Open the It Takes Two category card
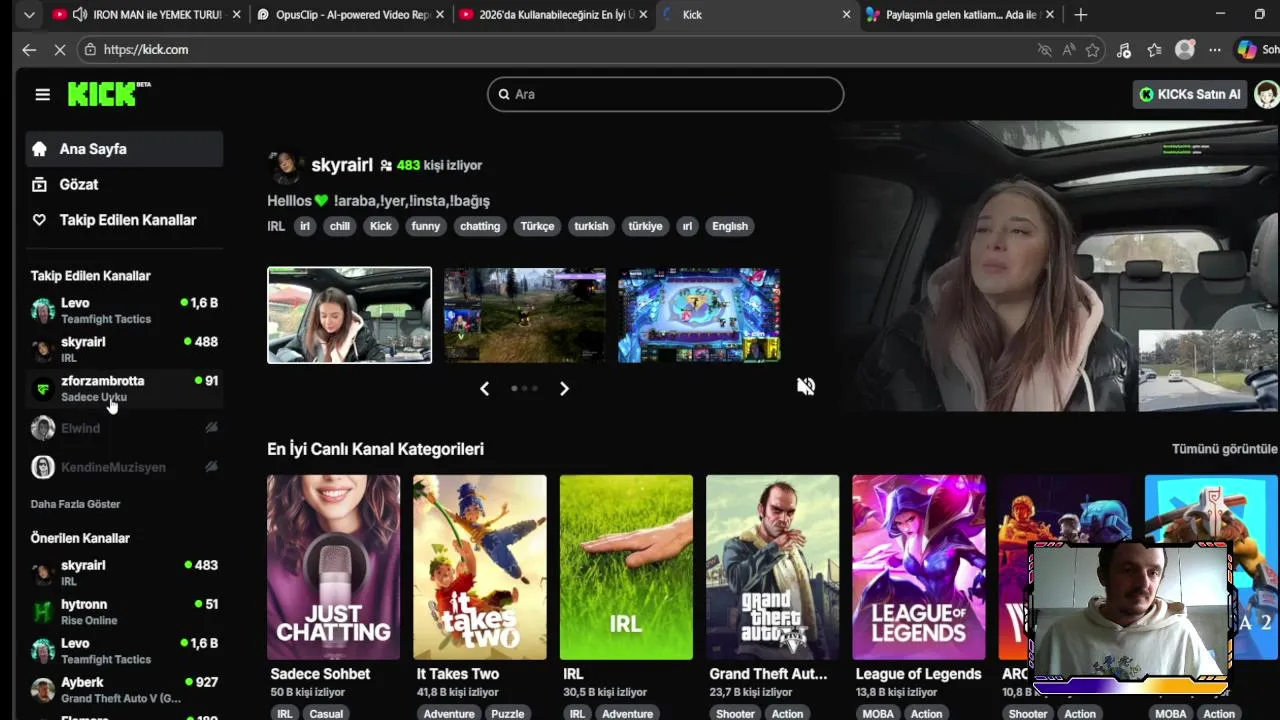 [480, 567]
